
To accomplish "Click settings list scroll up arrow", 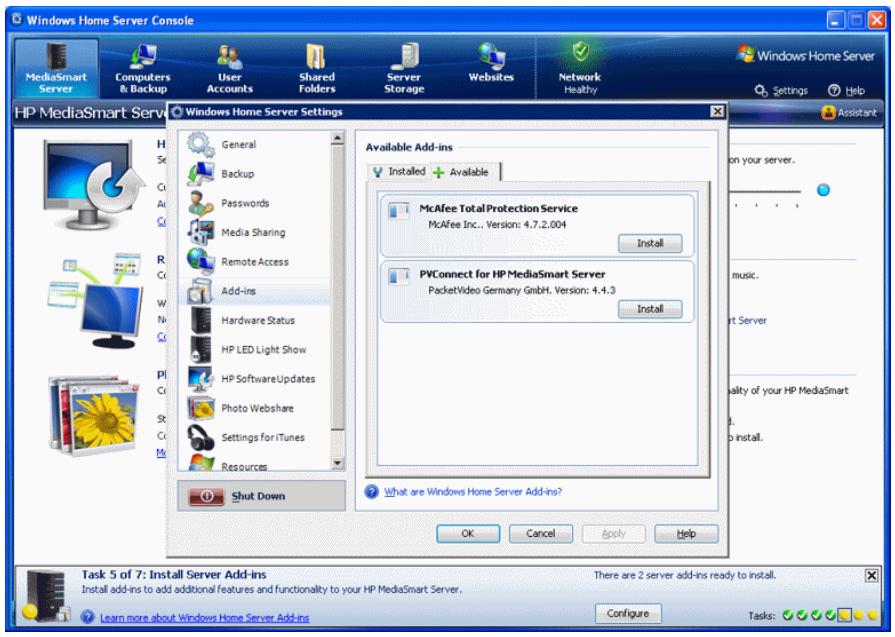I will (337, 138).
